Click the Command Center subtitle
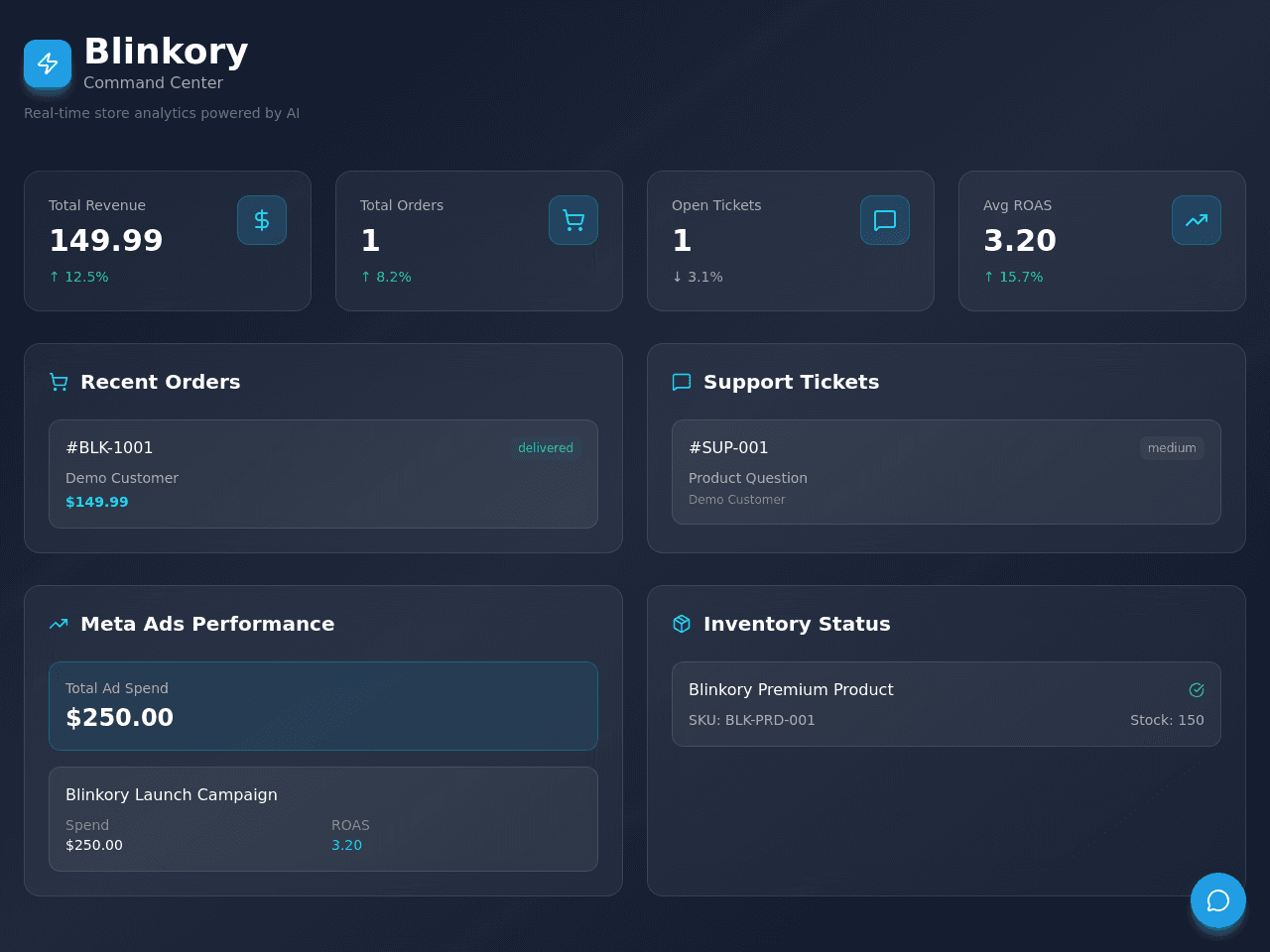The width and height of the screenshot is (1270, 952). pos(153,83)
